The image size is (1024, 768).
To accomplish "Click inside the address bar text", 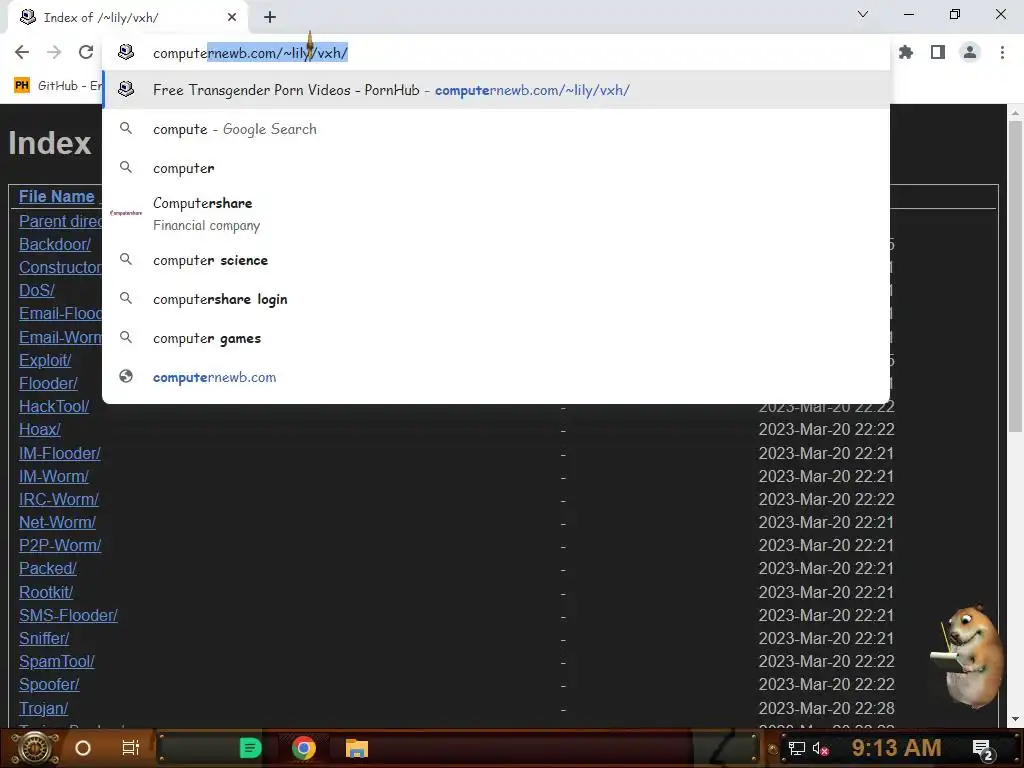I will [x=250, y=53].
